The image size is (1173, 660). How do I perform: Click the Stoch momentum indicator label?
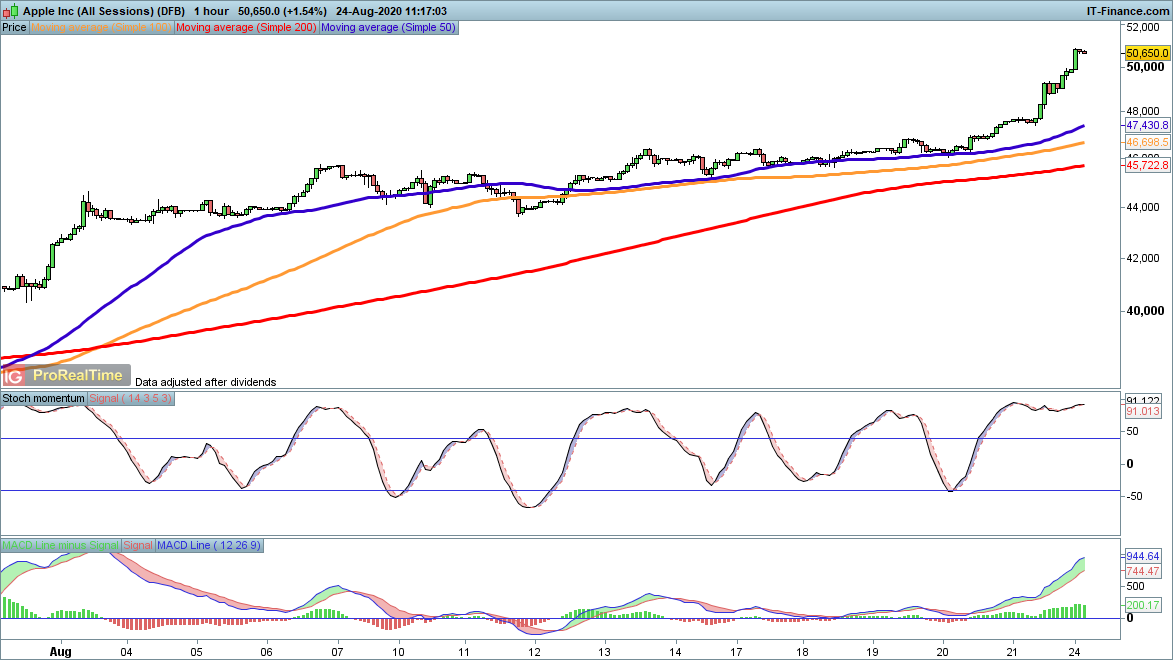pyautogui.click(x=44, y=399)
